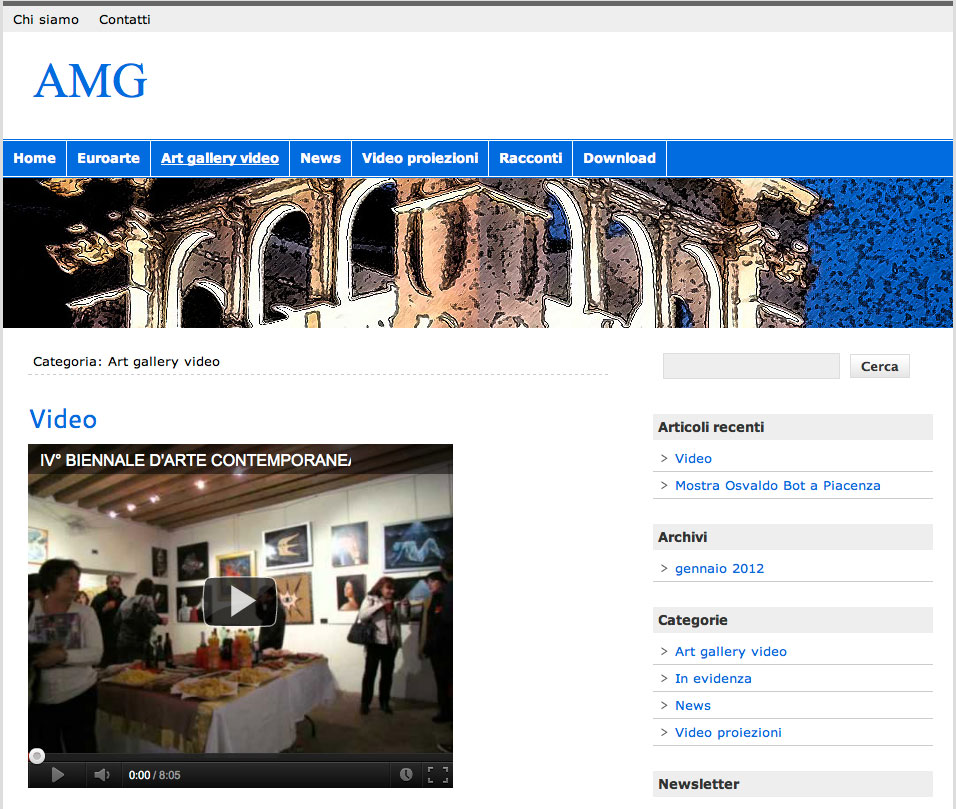Open the Contatti top link
The height and width of the screenshot is (809, 956).
125,19
